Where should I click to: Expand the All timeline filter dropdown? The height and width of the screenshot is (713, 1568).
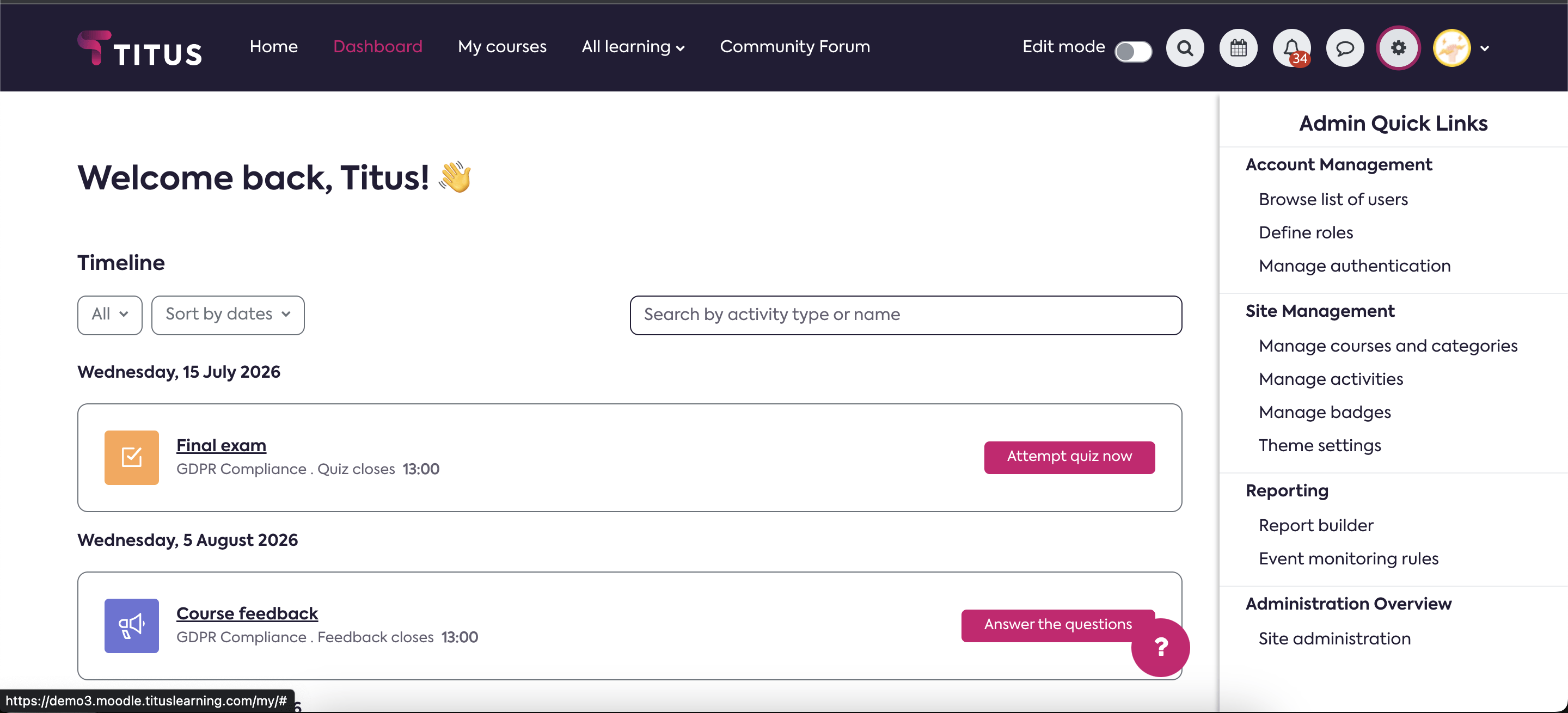tap(109, 315)
